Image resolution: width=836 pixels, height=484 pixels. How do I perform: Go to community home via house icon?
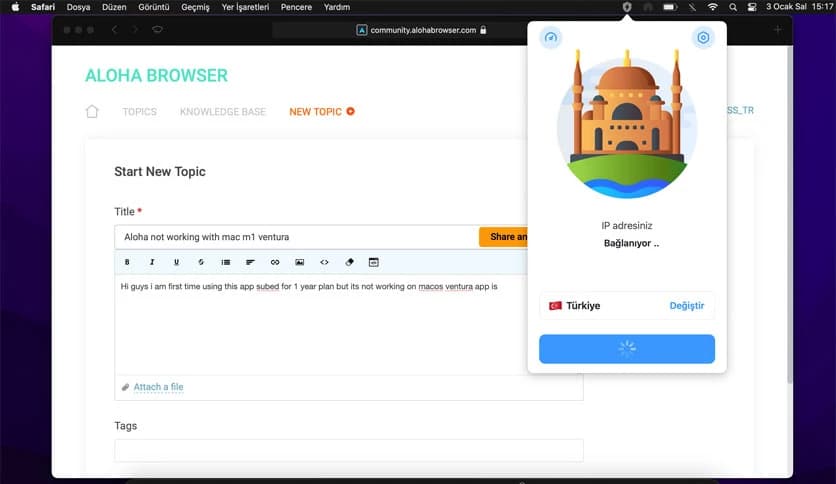92,111
